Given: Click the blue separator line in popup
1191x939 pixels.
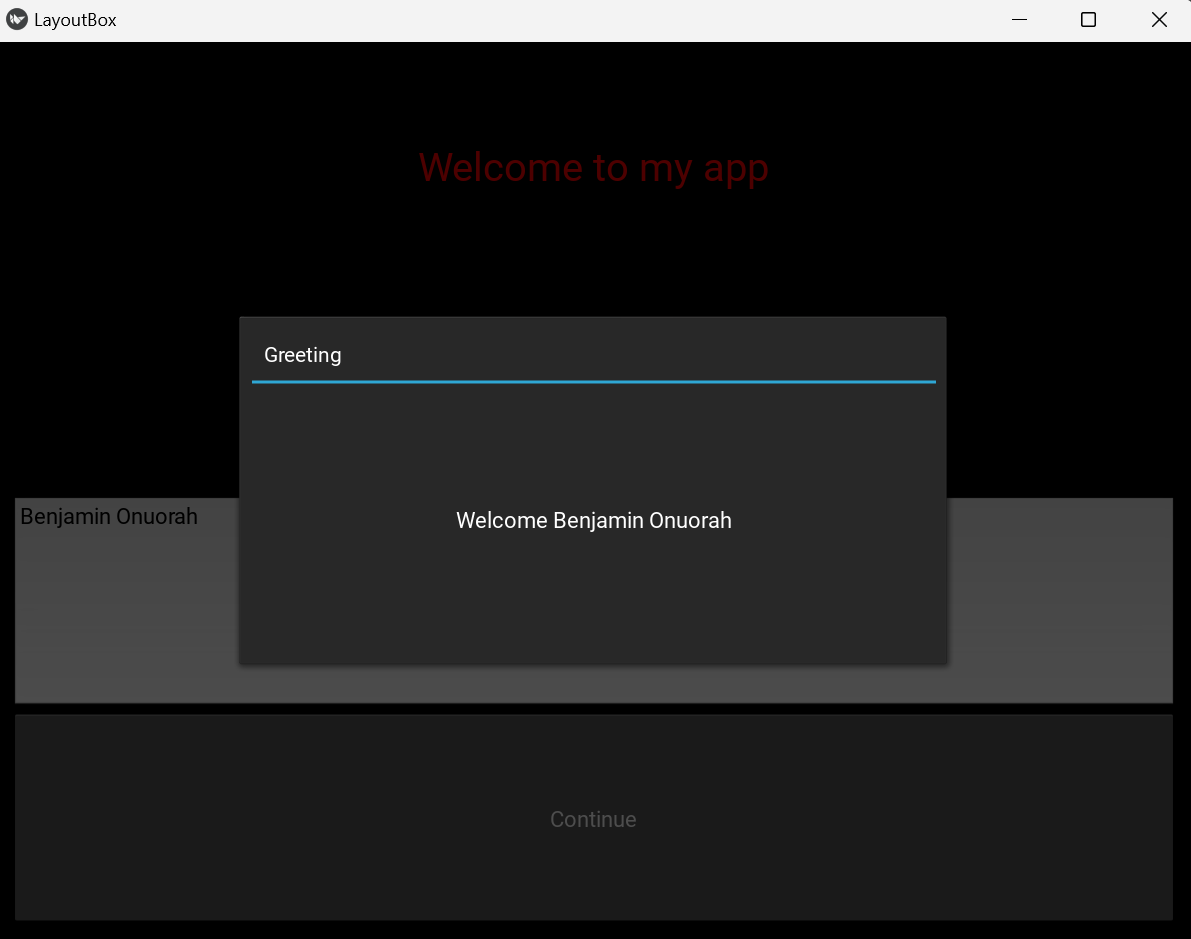Looking at the screenshot, I should click(x=593, y=381).
